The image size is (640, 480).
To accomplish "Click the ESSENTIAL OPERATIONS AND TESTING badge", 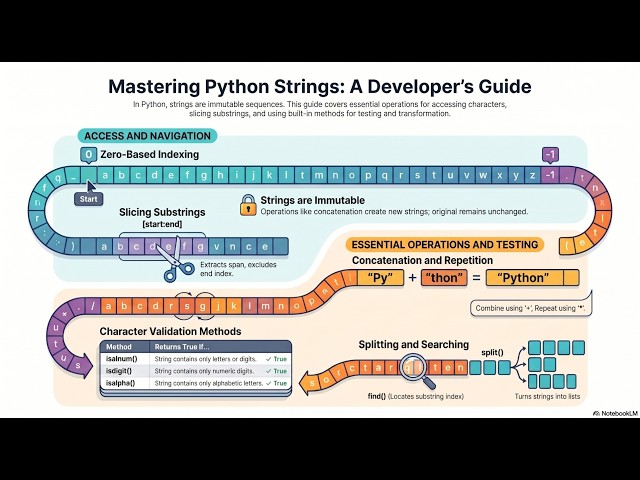I will point(445,244).
